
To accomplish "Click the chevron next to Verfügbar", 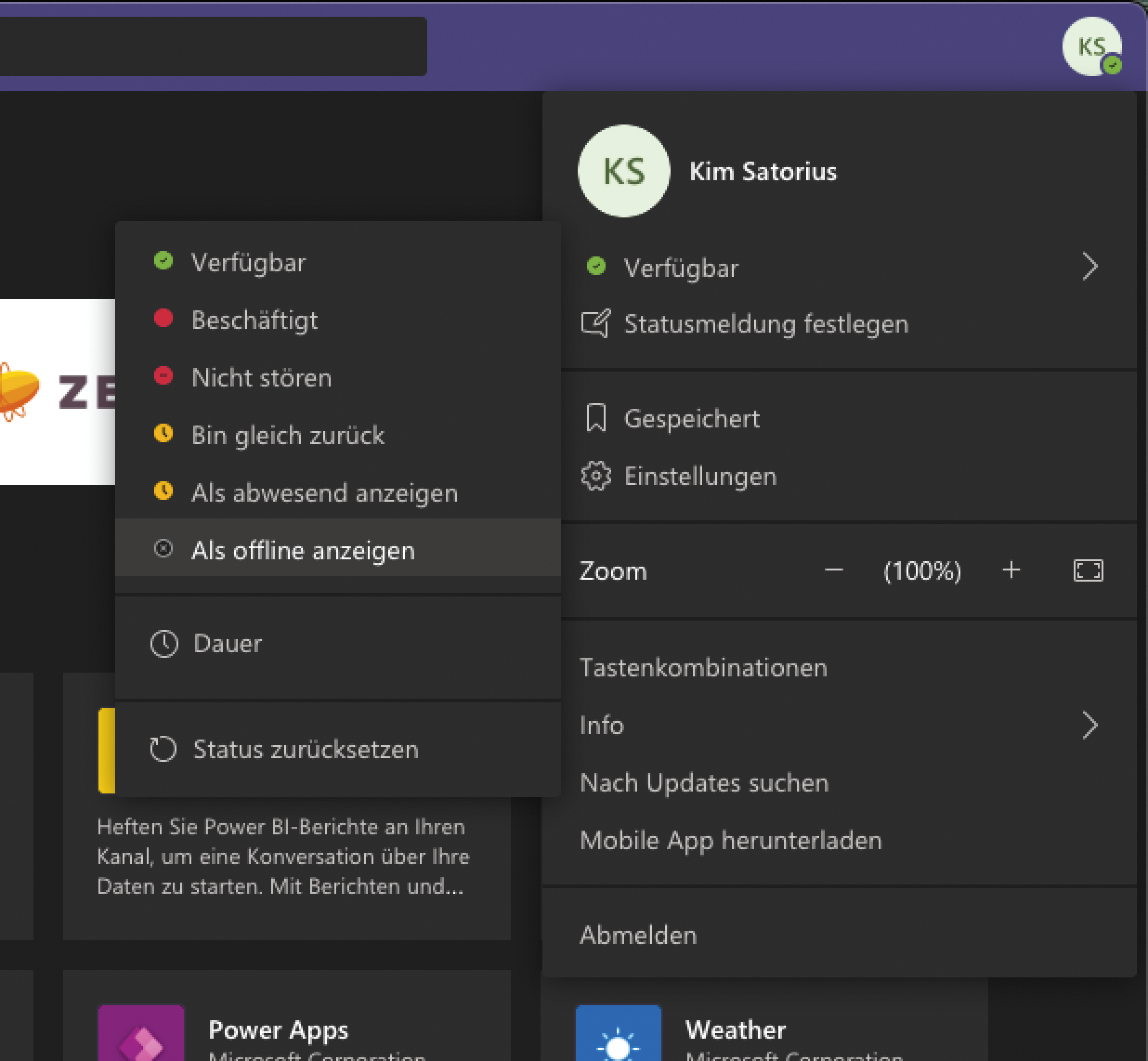I will click(1090, 267).
